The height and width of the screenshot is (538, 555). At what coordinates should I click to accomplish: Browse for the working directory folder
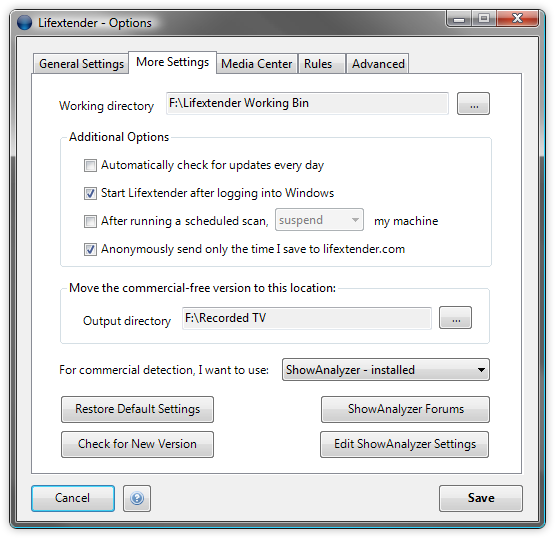click(x=473, y=104)
